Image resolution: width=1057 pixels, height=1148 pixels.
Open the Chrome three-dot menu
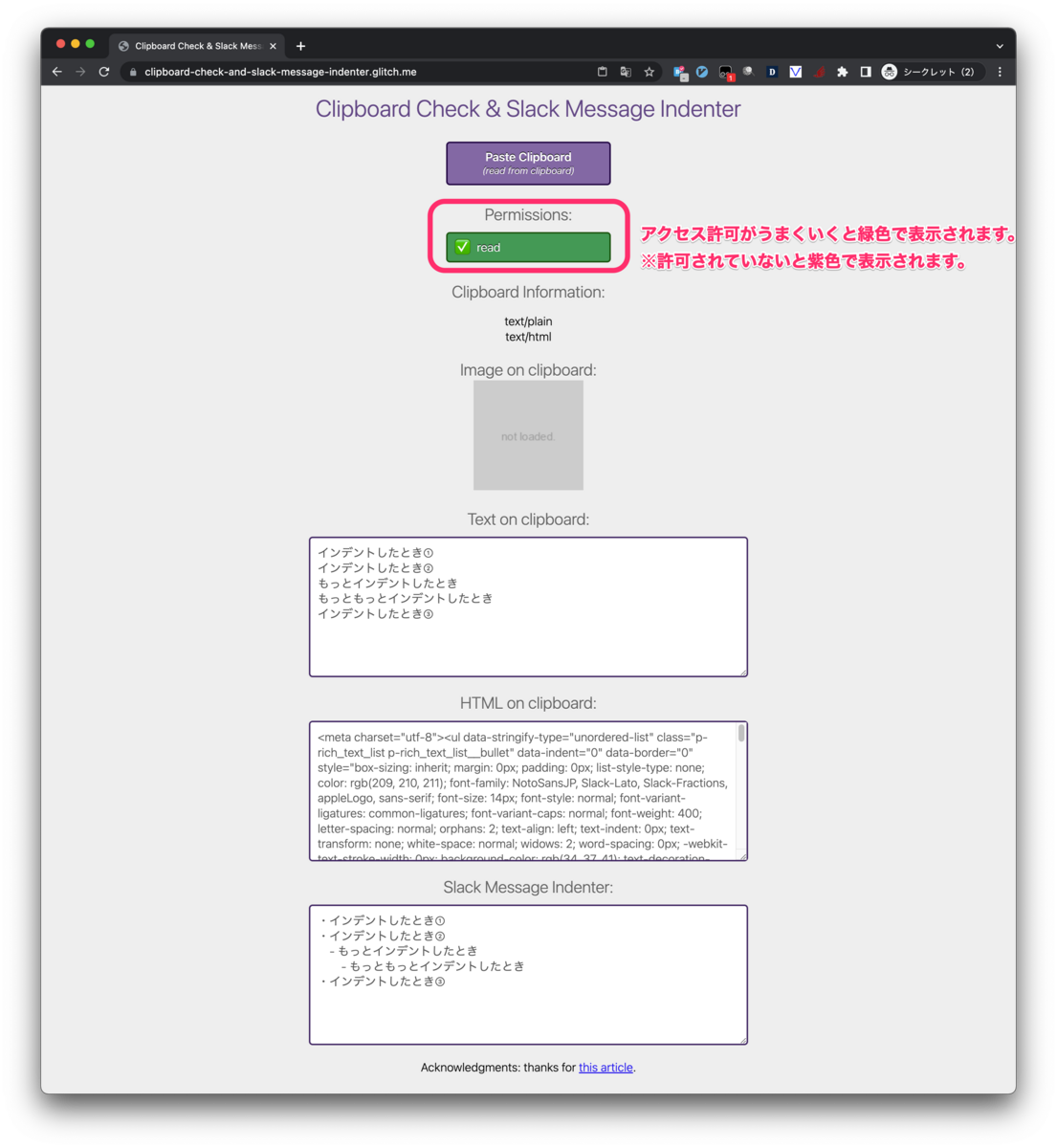[x=1000, y=72]
